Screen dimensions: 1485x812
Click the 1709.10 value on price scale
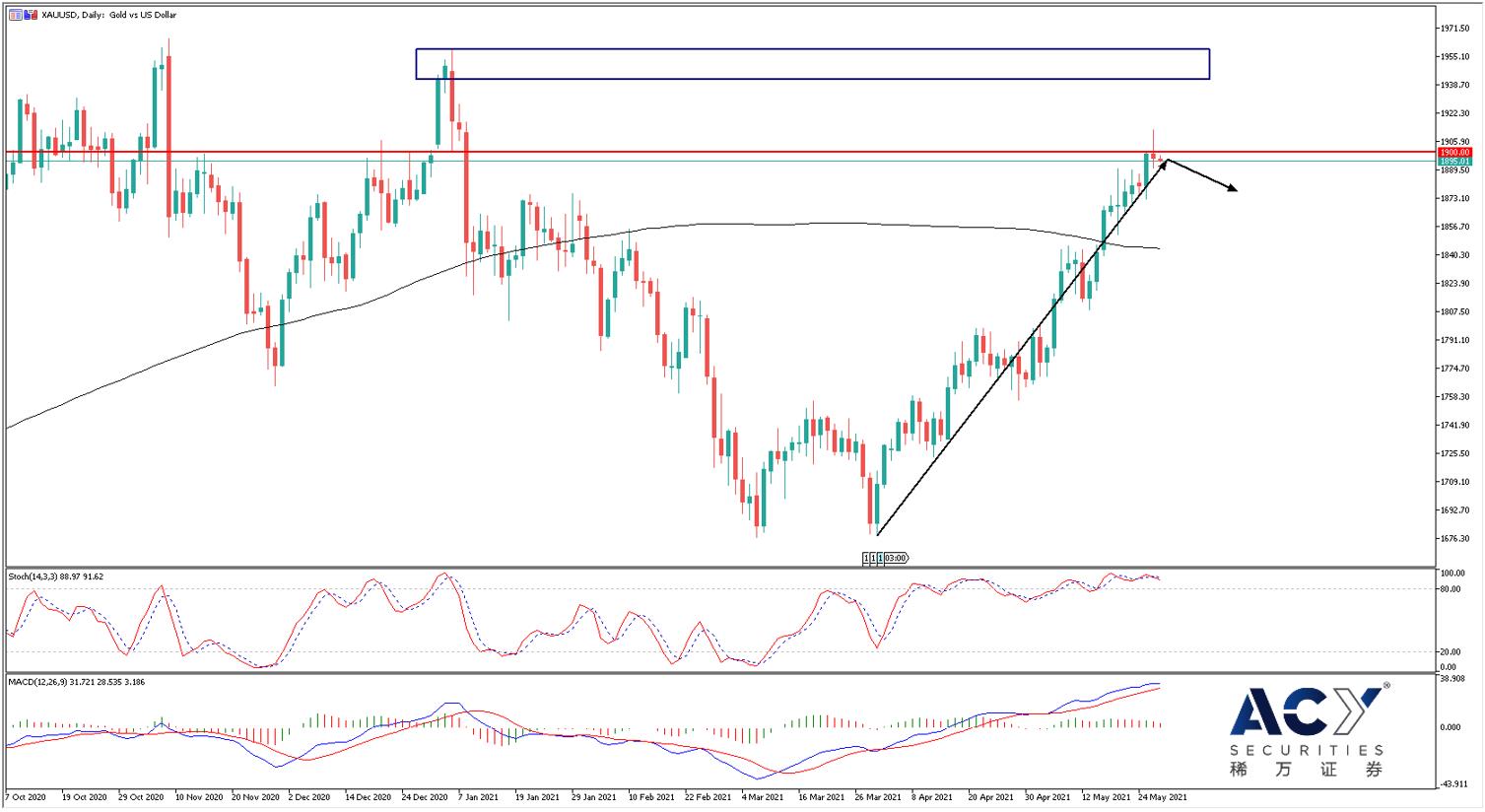click(1456, 482)
